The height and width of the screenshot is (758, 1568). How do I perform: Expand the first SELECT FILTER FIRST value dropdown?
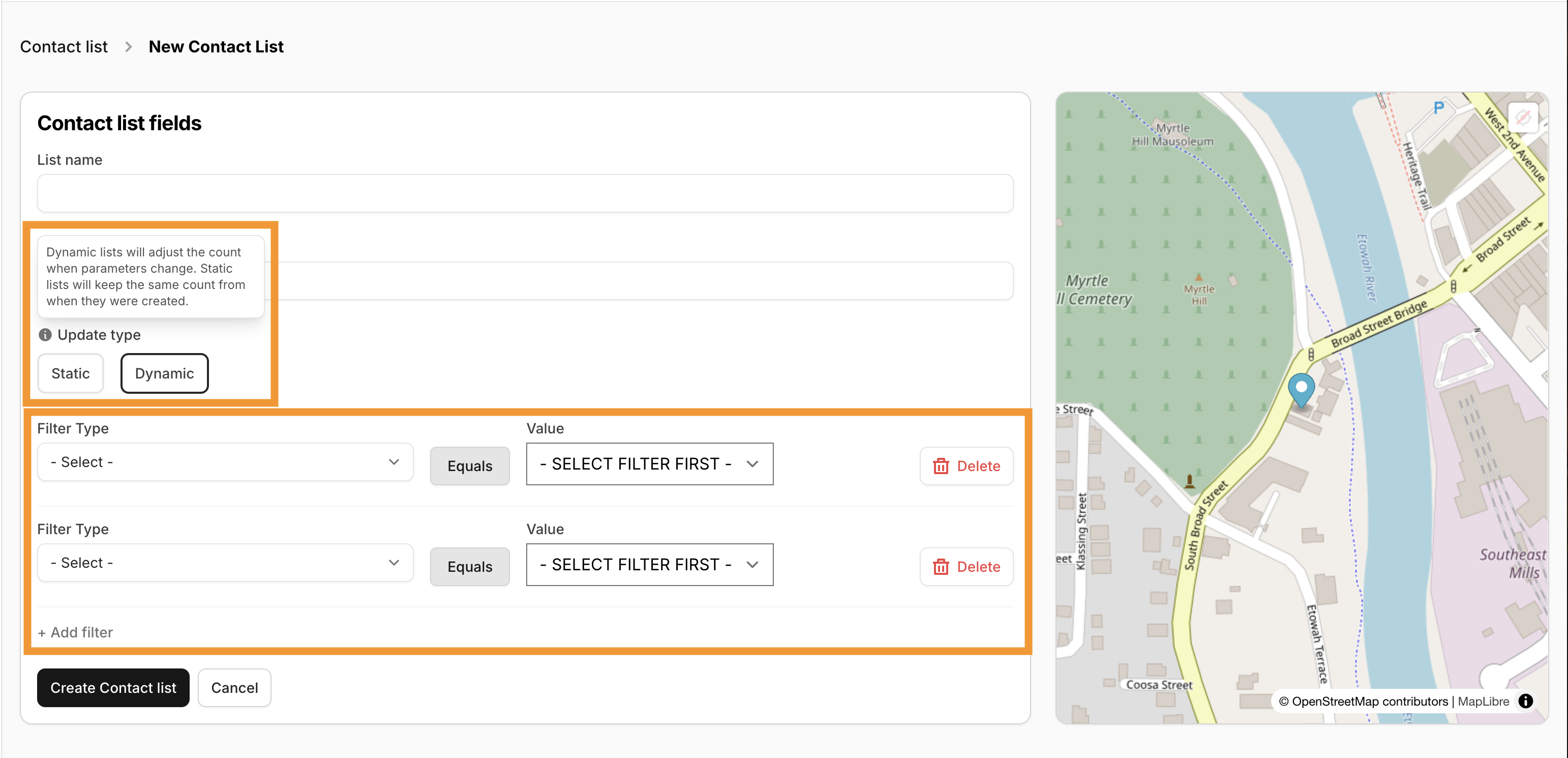click(649, 464)
